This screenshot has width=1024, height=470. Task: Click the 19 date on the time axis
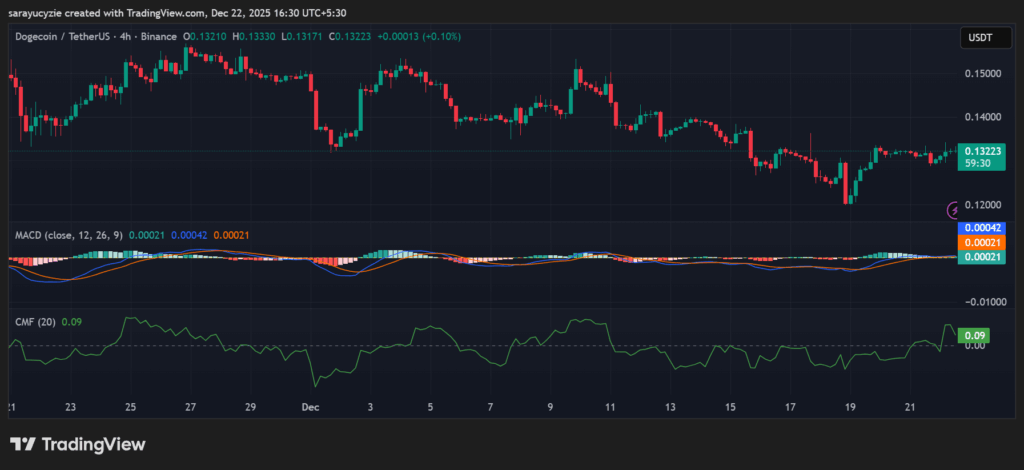(850, 408)
